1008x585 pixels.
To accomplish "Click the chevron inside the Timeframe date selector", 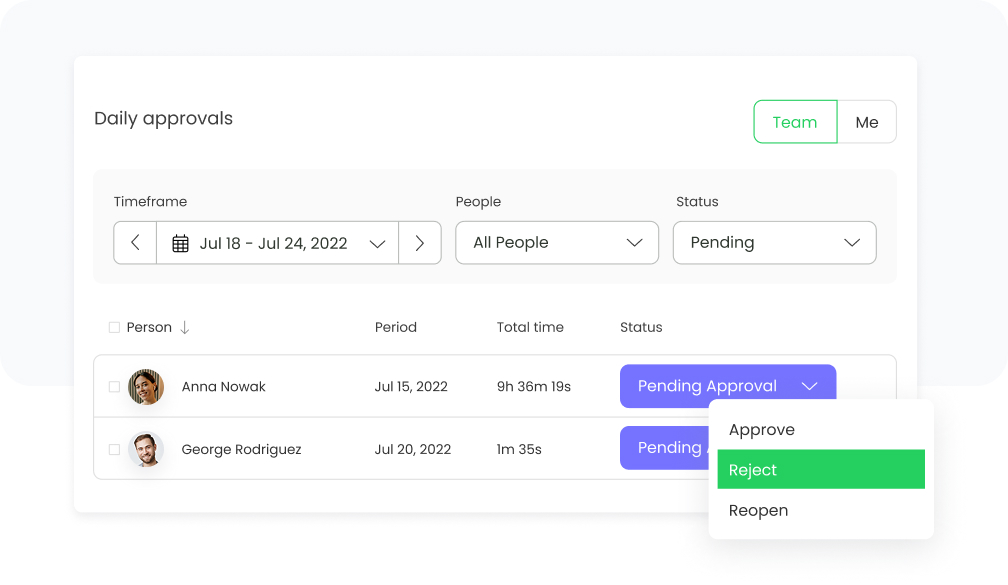I will tap(378, 242).
